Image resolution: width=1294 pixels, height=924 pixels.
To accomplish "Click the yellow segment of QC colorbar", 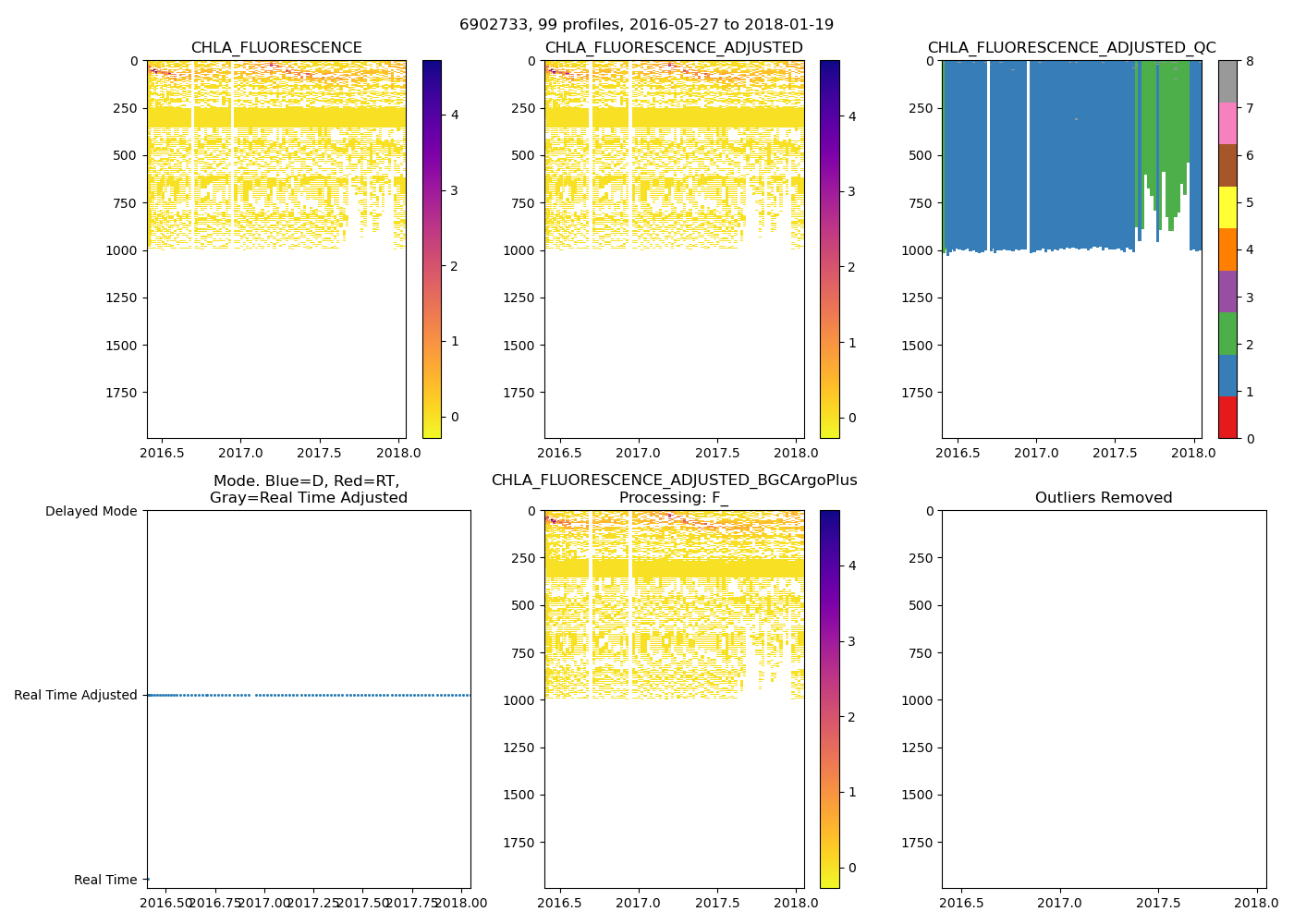I will [1227, 208].
